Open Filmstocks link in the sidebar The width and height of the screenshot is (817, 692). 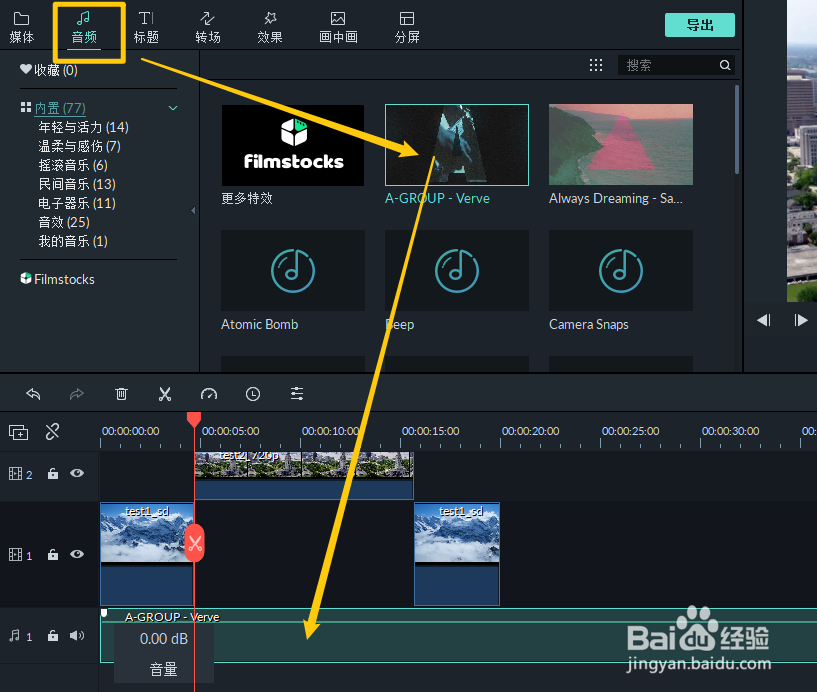pyautogui.click(x=57, y=279)
